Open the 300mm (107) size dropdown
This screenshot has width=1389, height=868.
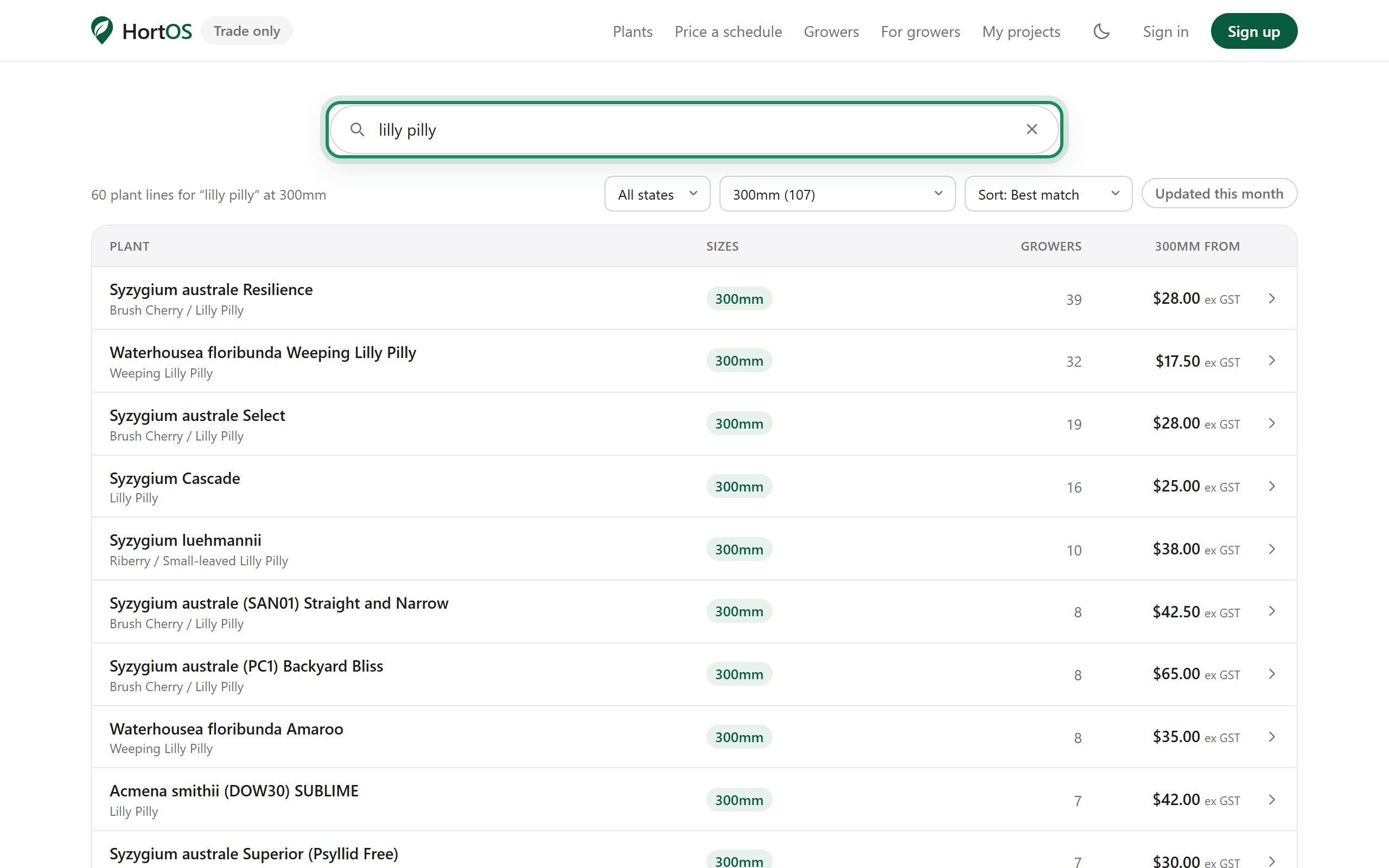coord(837,194)
